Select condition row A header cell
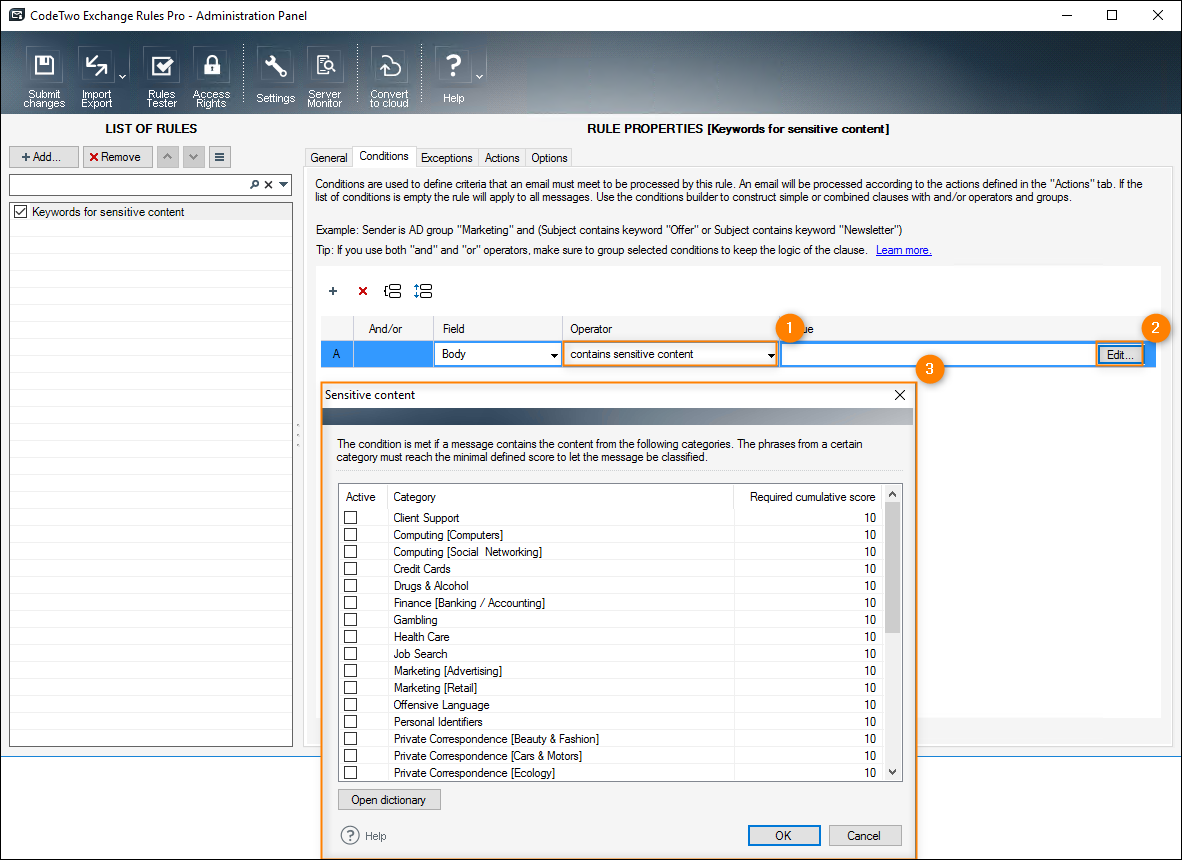Screen dimensions: 1182x860 pyautogui.click(x=336, y=354)
